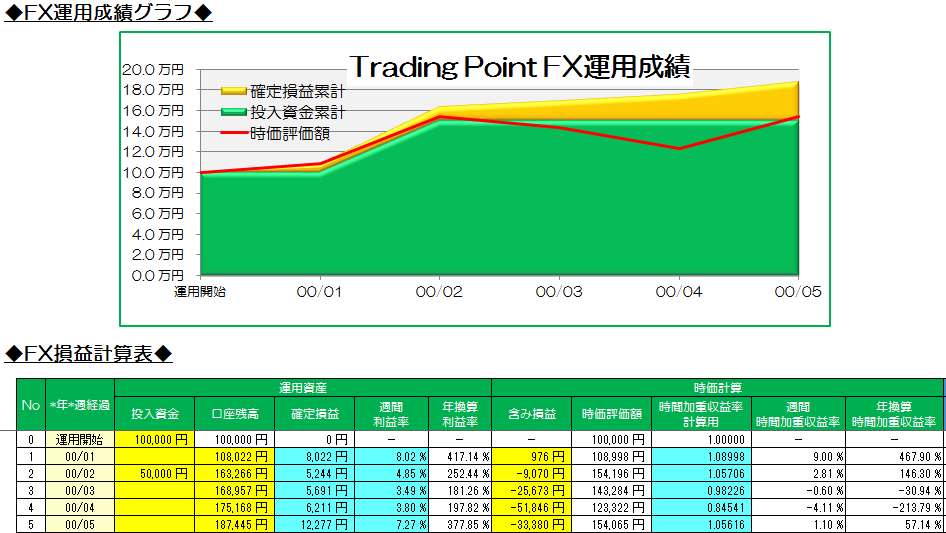Select the 週間時間加重収益率 column header
Screen dimensions: 946x533
(799, 413)
